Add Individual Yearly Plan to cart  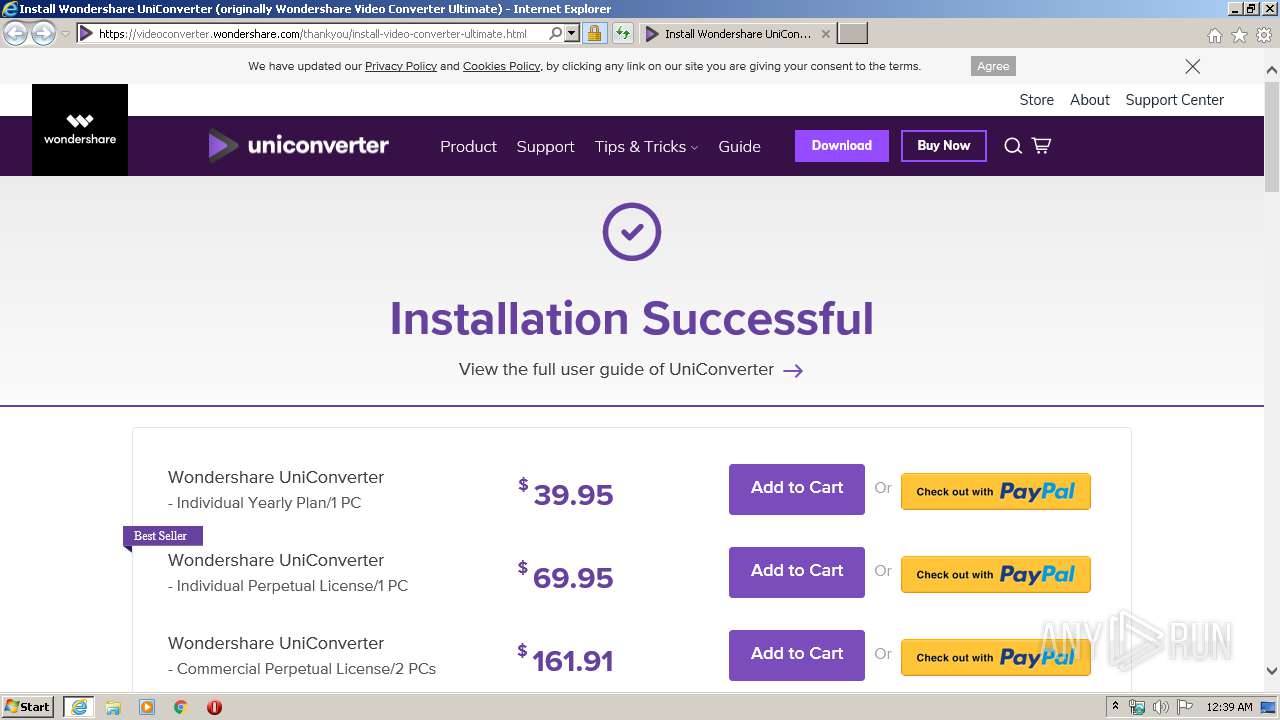pyautogui.click(x=797, y=489)
